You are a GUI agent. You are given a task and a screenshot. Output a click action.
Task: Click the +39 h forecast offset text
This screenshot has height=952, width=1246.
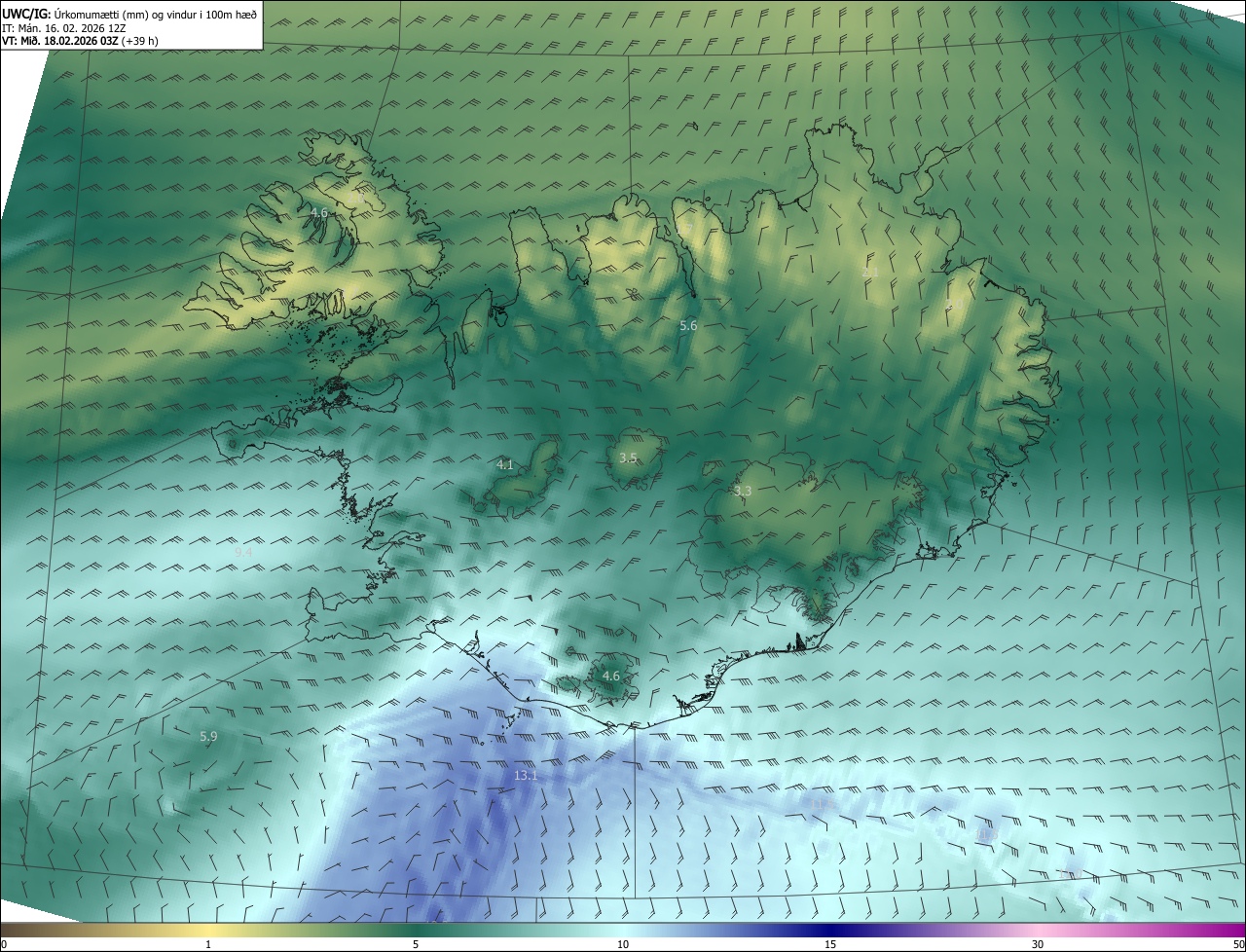pos(141,41)
